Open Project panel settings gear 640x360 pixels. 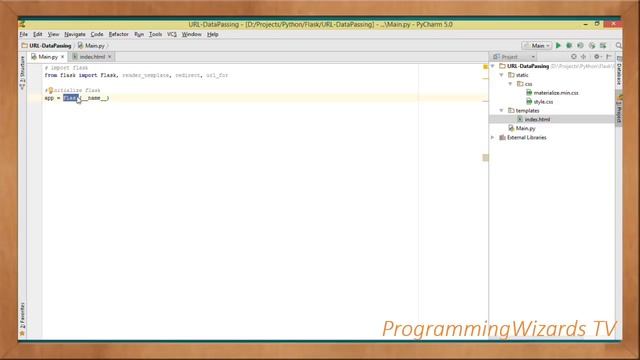pyautogui.click(x=597, y=57)
